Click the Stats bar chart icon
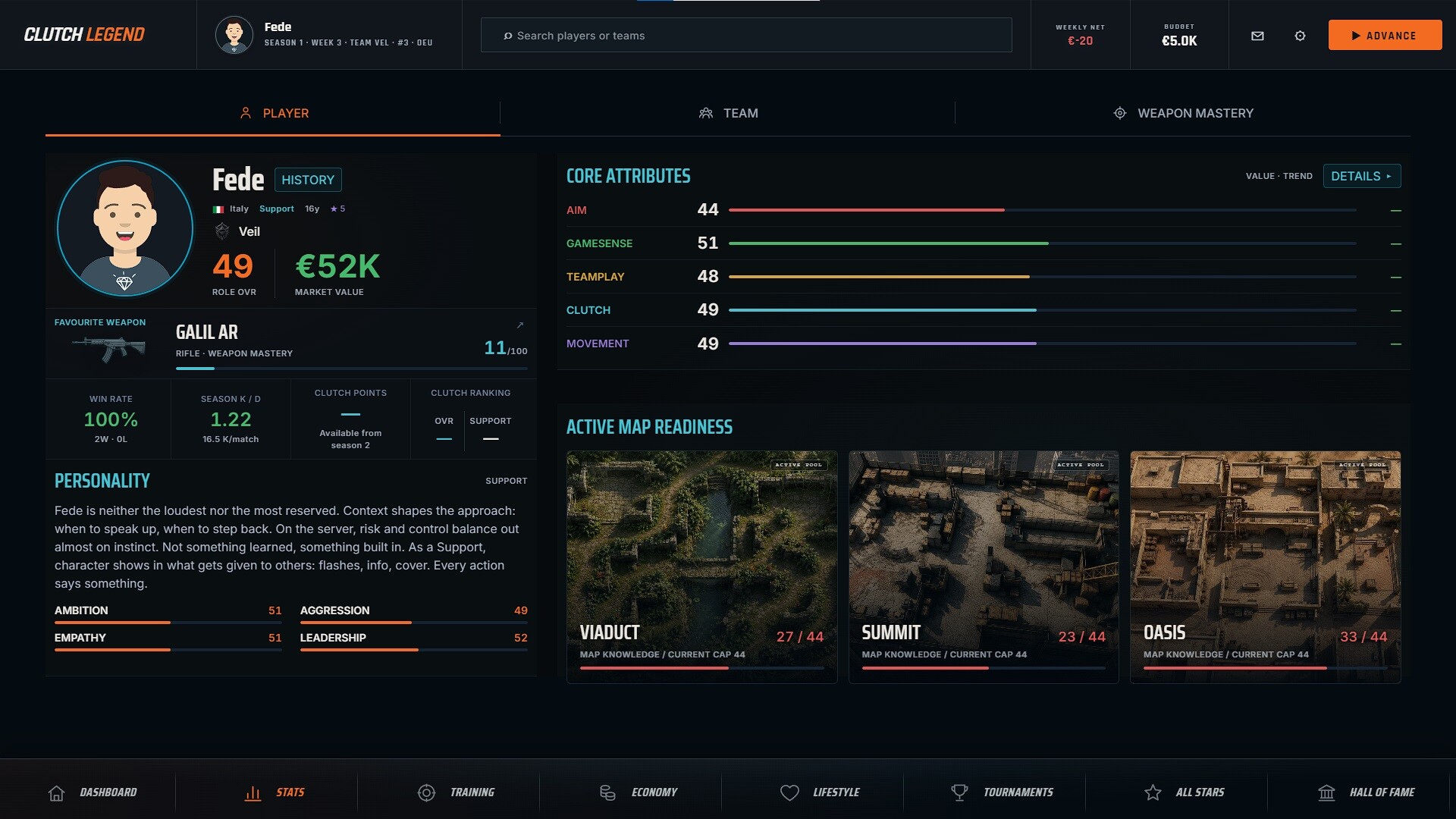 coord(253,792)
